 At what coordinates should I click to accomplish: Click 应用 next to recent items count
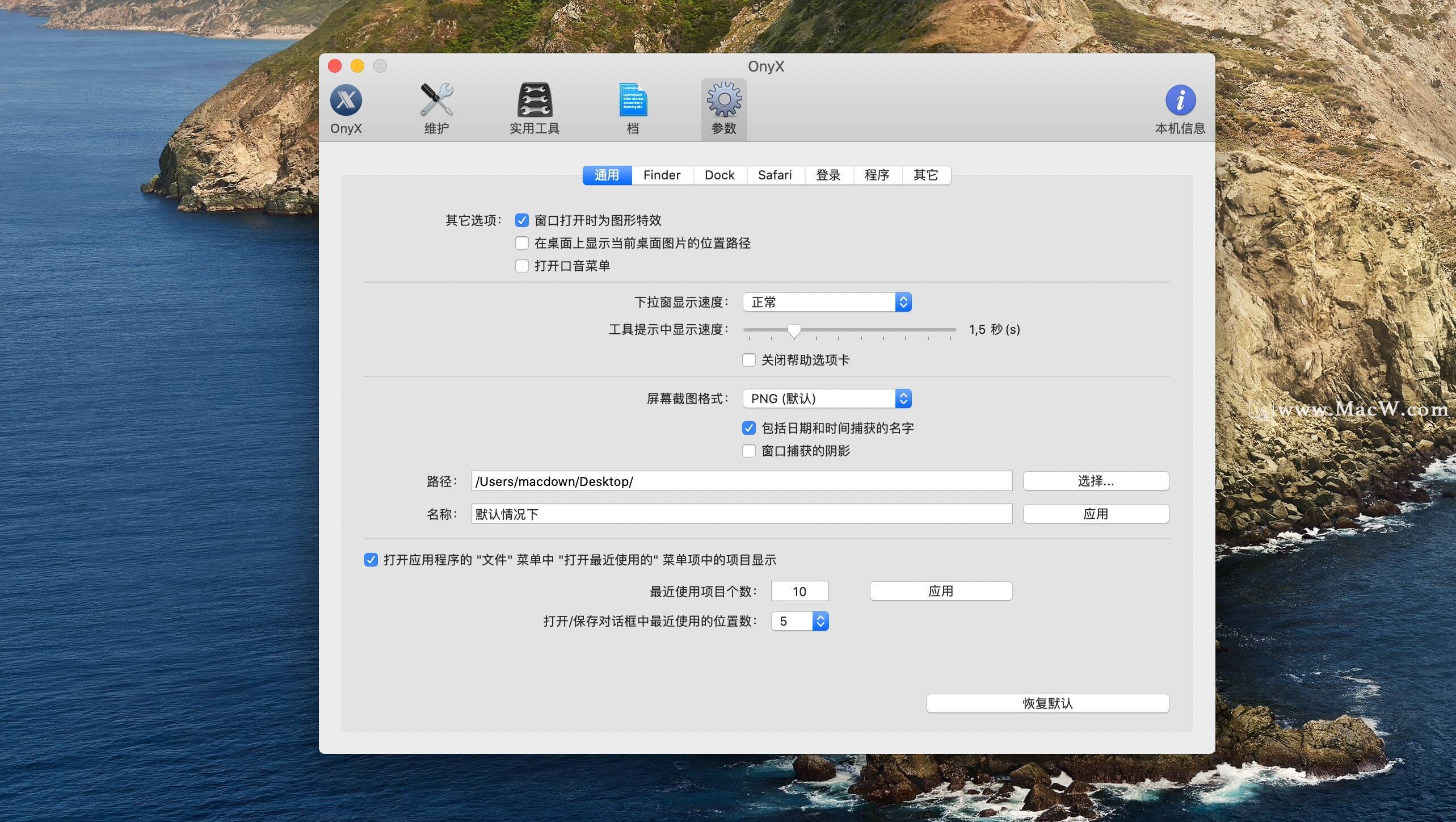941,592
